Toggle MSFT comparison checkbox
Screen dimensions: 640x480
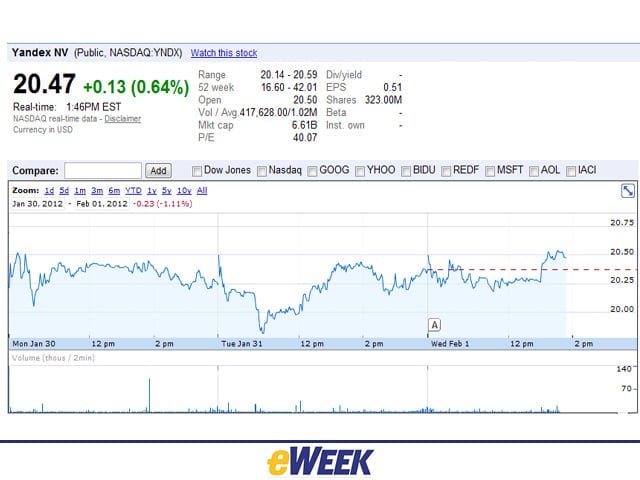490,171
